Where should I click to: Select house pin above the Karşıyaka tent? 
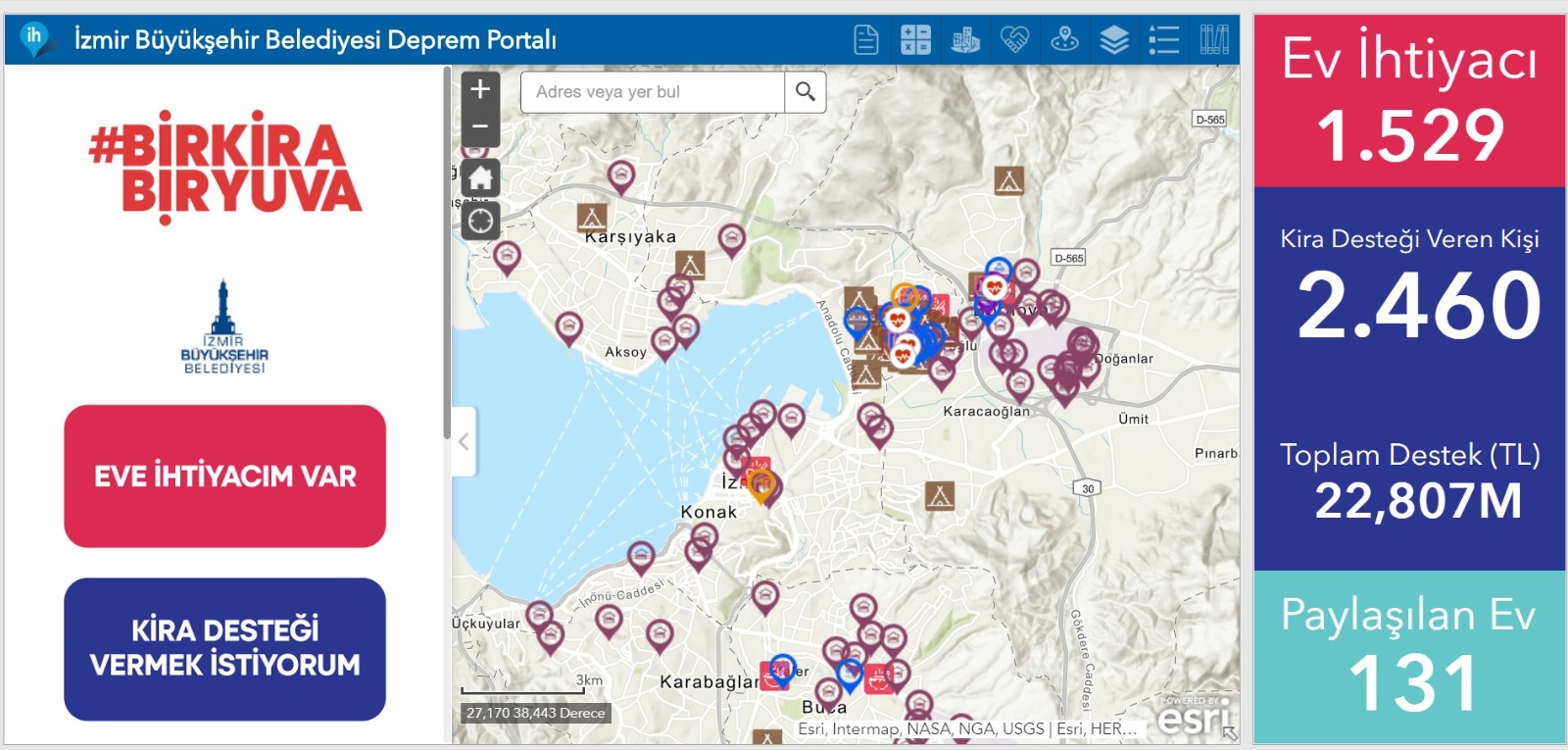pos(621,178)
